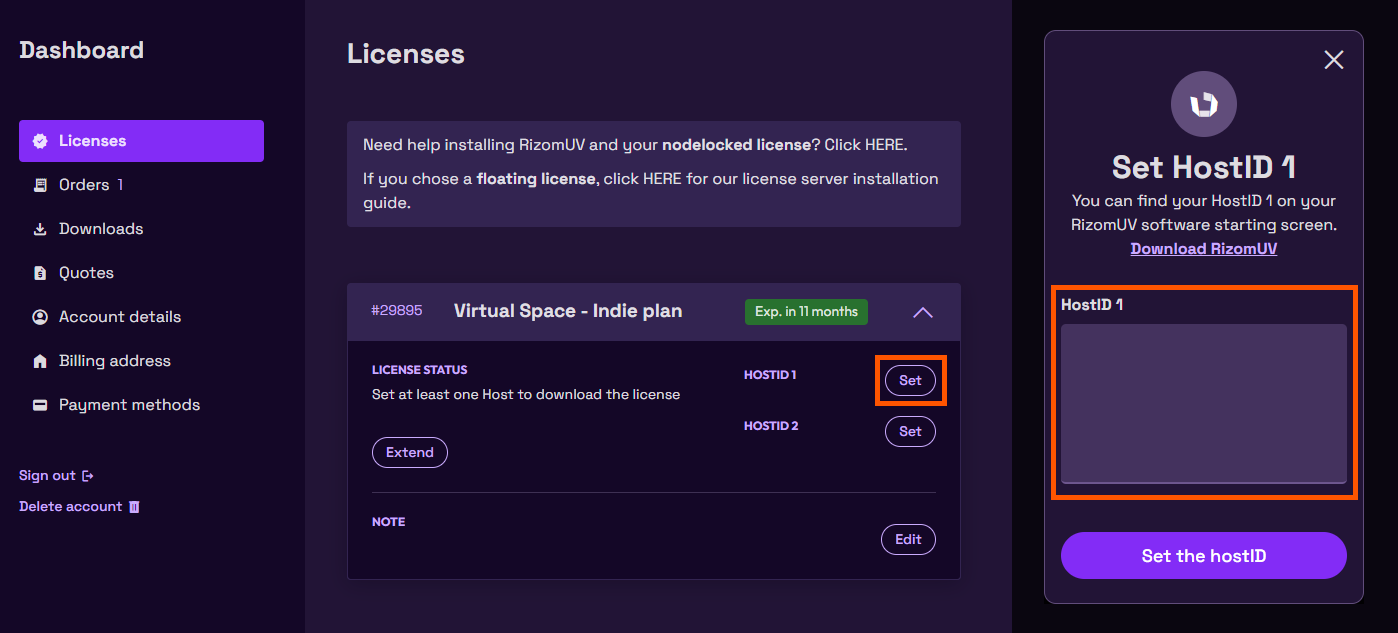Set the HOSTID 2 value

(910, 431)
